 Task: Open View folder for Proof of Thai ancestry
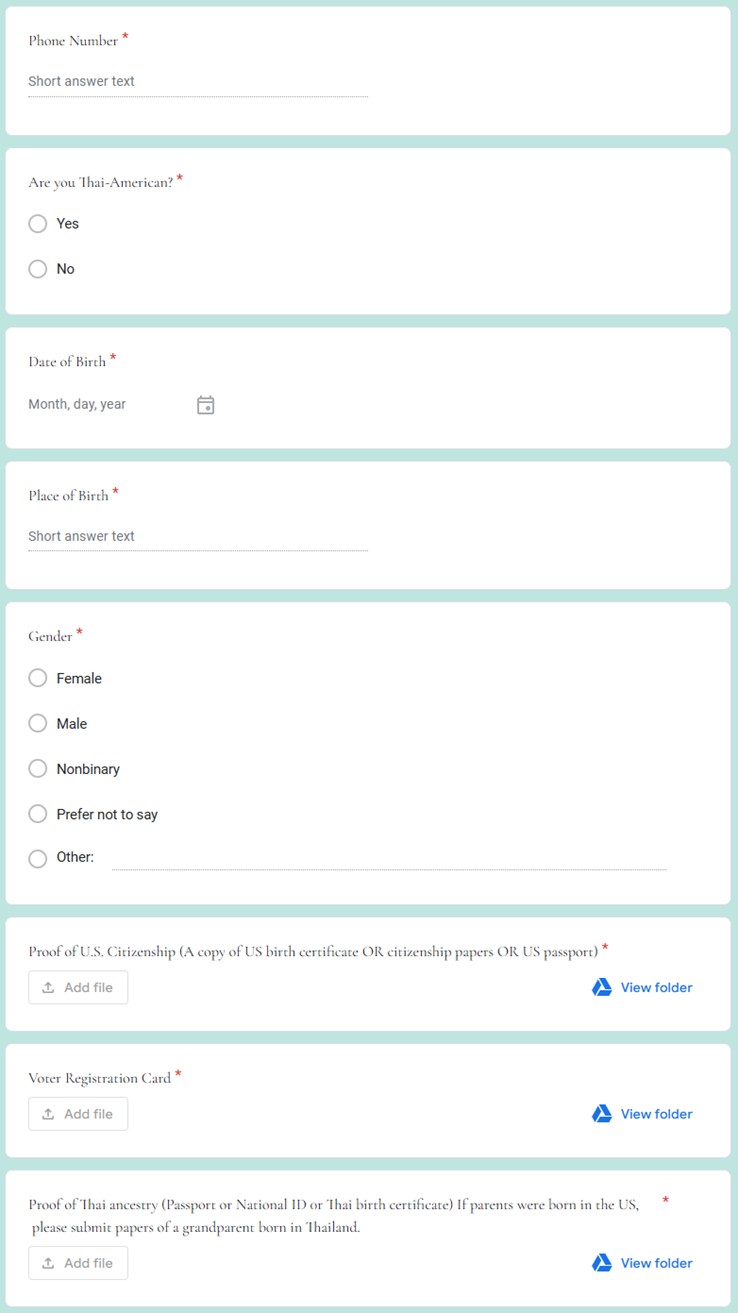[655, 1263]
